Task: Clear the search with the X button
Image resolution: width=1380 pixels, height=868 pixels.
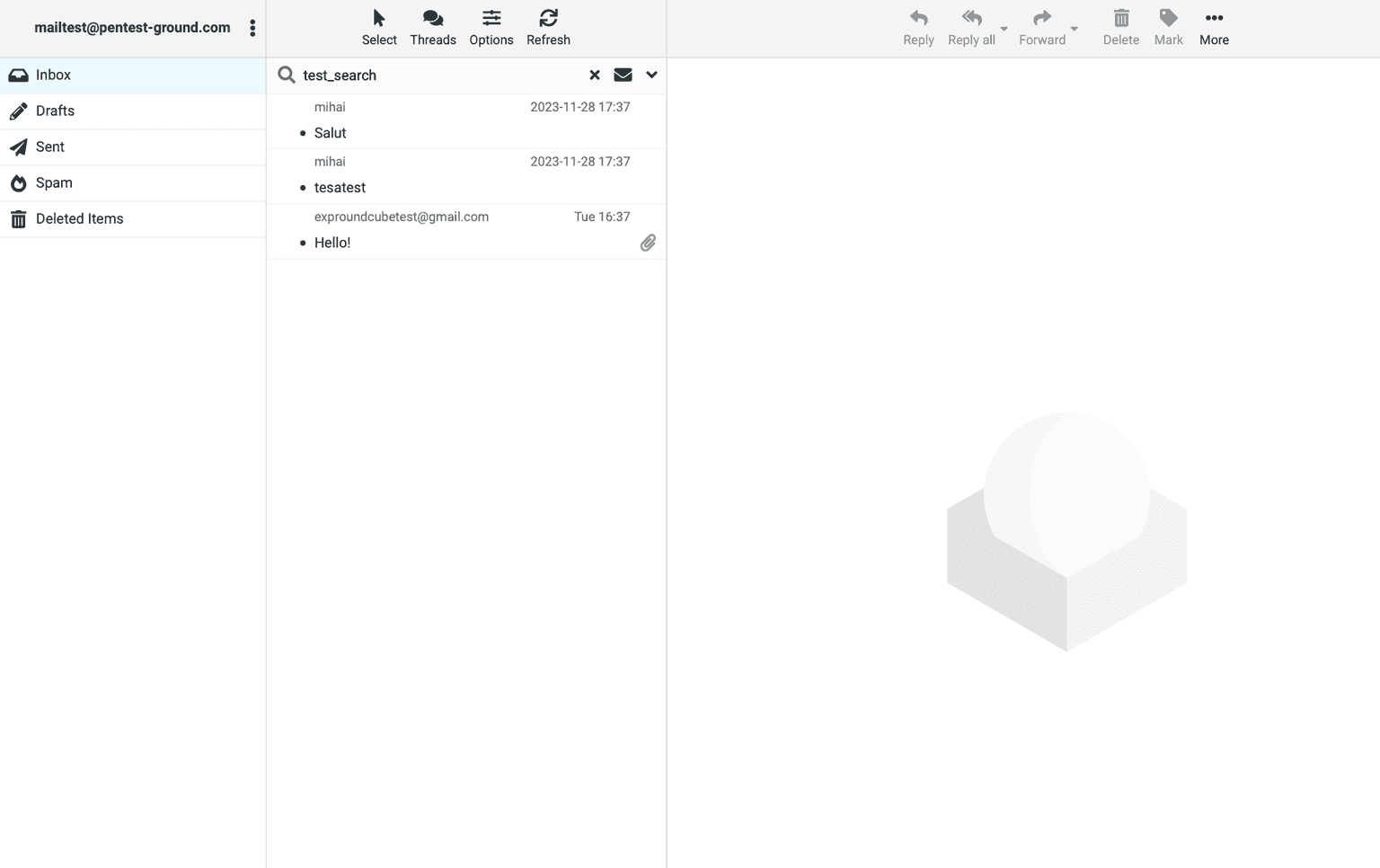Action: click(594, 75)
